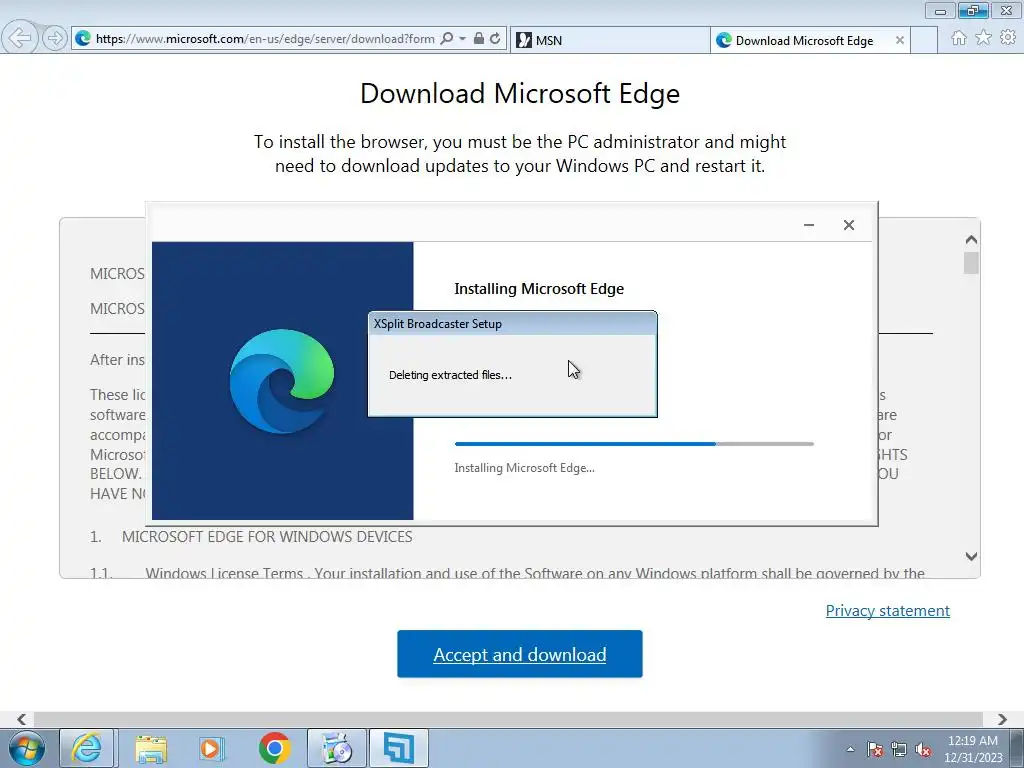Click the XSplit Broadcaster Setup title bar
1024x768 pixels.
coord(513,324)
